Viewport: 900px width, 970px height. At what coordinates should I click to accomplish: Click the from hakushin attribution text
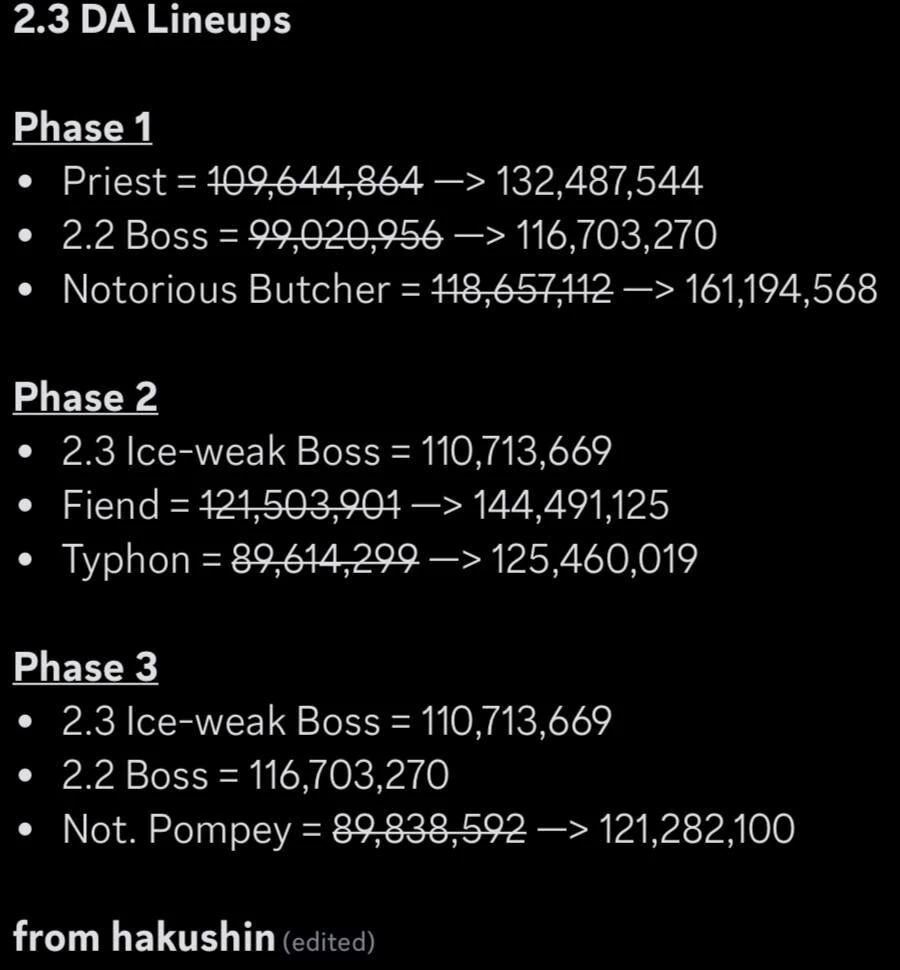click(144, 937)
